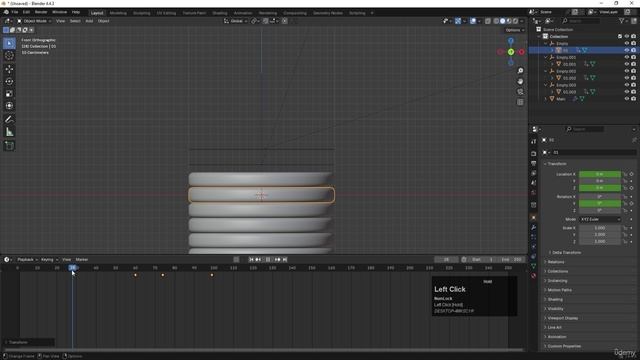This screenshot has width=640, height=360.
Task: Open the viewport Add menu
Action: [89, 21]
